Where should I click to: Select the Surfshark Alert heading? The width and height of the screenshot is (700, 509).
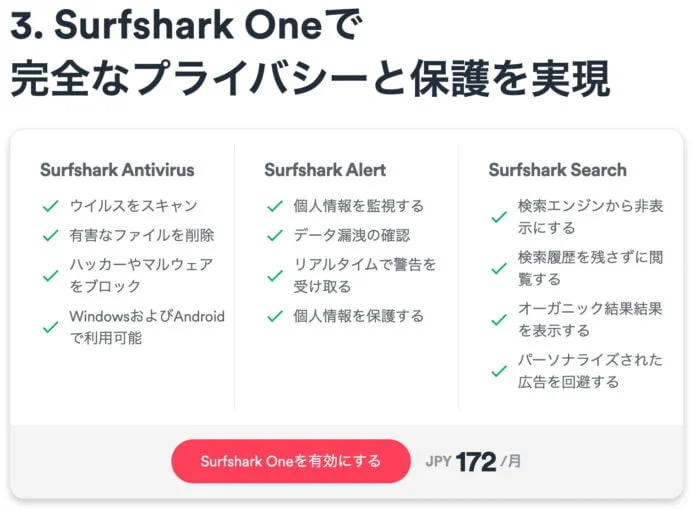(x=325, y=169)
